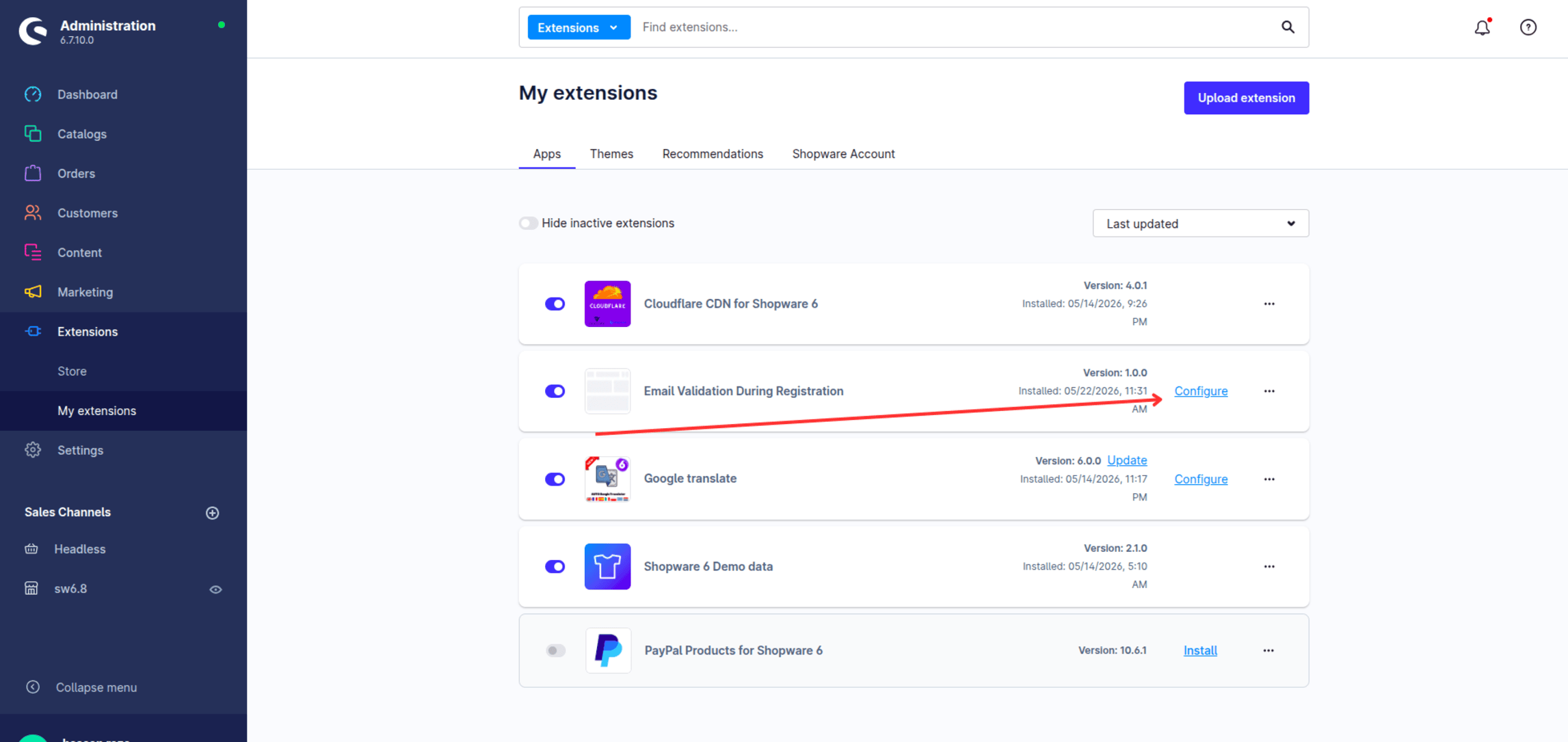Open Cloudflare CDN three-dot menu

1269,304
